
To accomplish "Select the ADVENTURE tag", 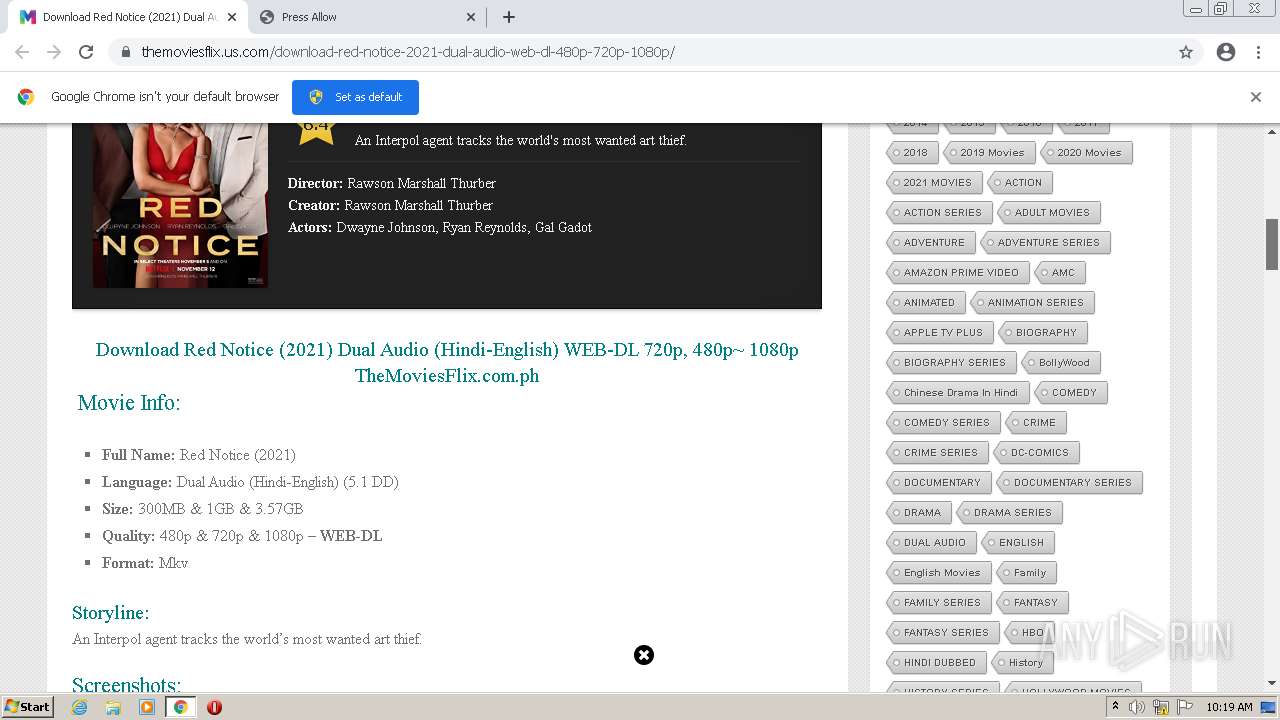I will 931,243.
